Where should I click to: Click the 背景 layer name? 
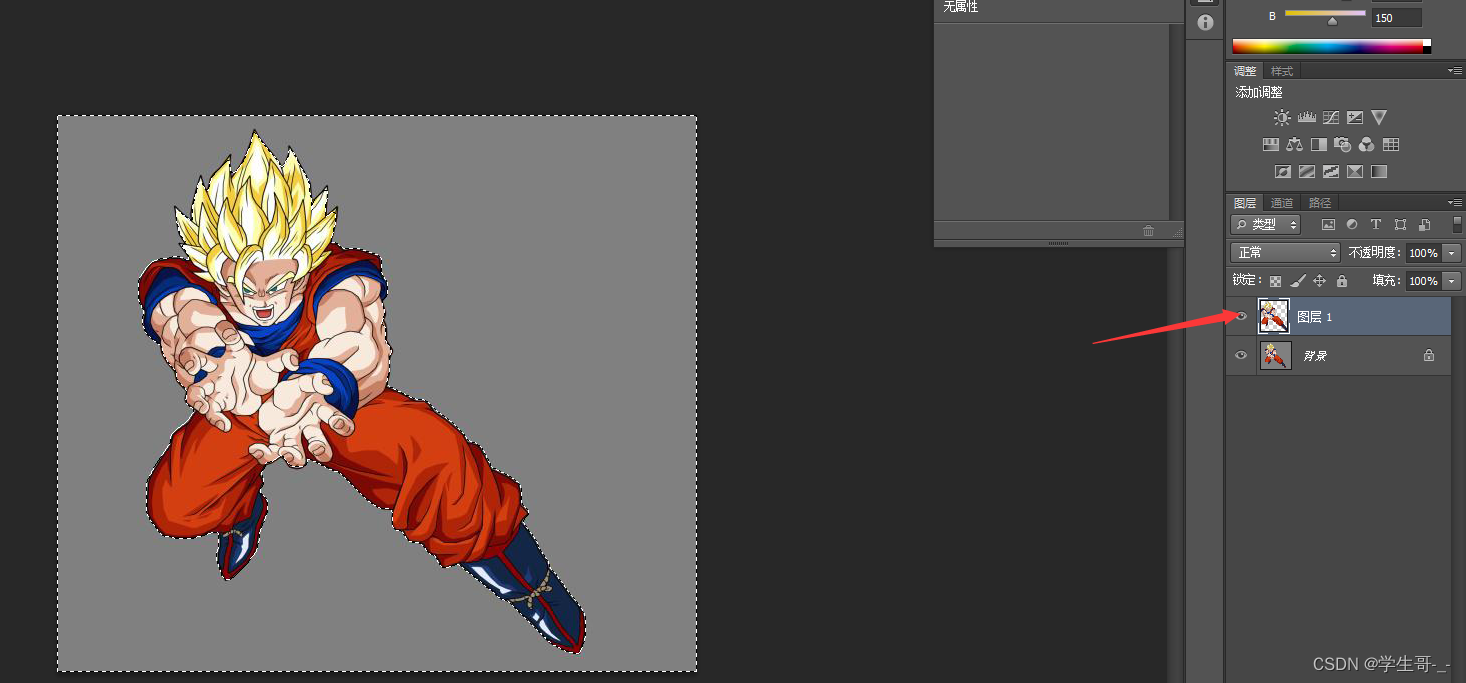pos(1314,356)
